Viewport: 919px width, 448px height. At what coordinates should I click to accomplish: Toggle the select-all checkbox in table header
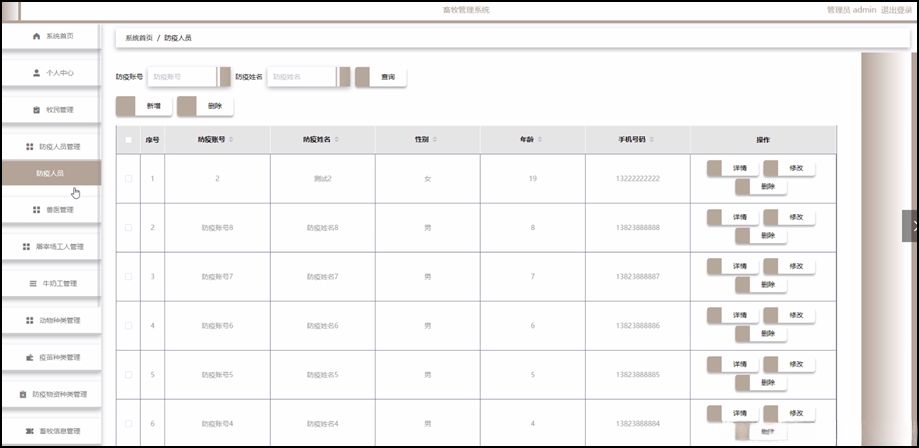[128, 140]
